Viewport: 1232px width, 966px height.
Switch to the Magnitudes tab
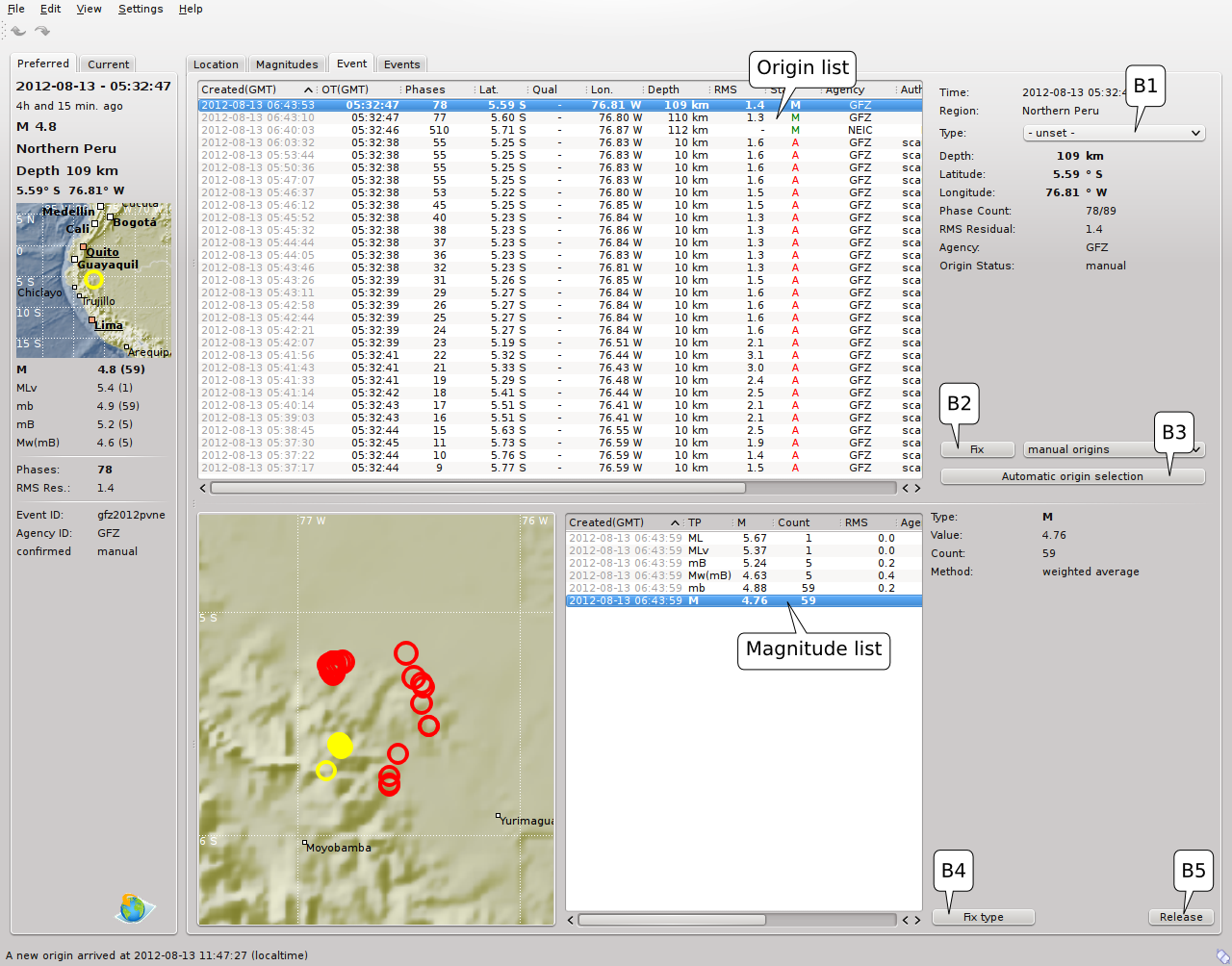(286, 64)
